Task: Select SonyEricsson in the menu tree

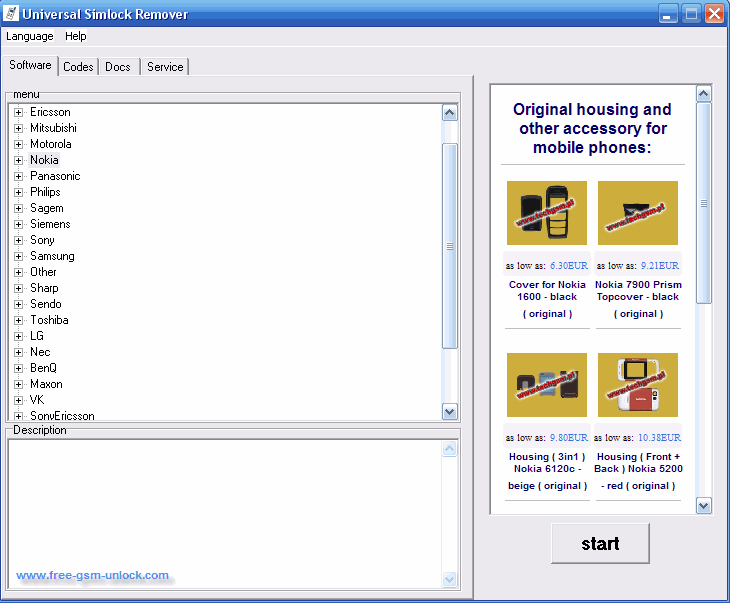Action: (x=62, y=416)
